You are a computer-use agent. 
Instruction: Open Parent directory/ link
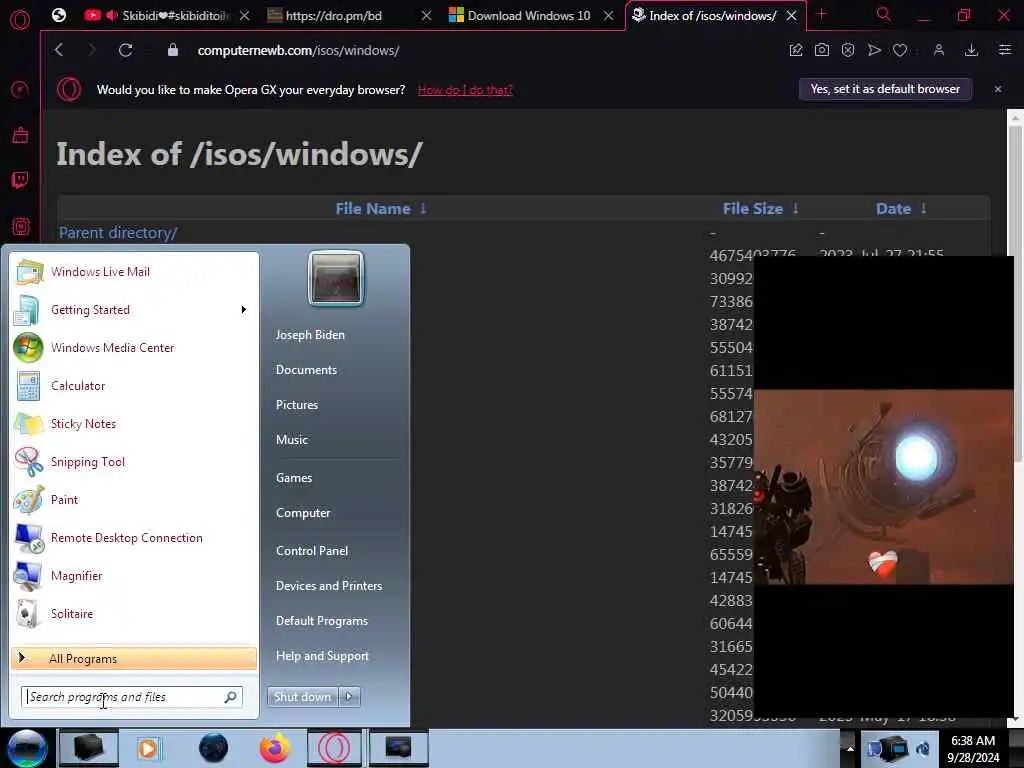(x=118, y=232)
